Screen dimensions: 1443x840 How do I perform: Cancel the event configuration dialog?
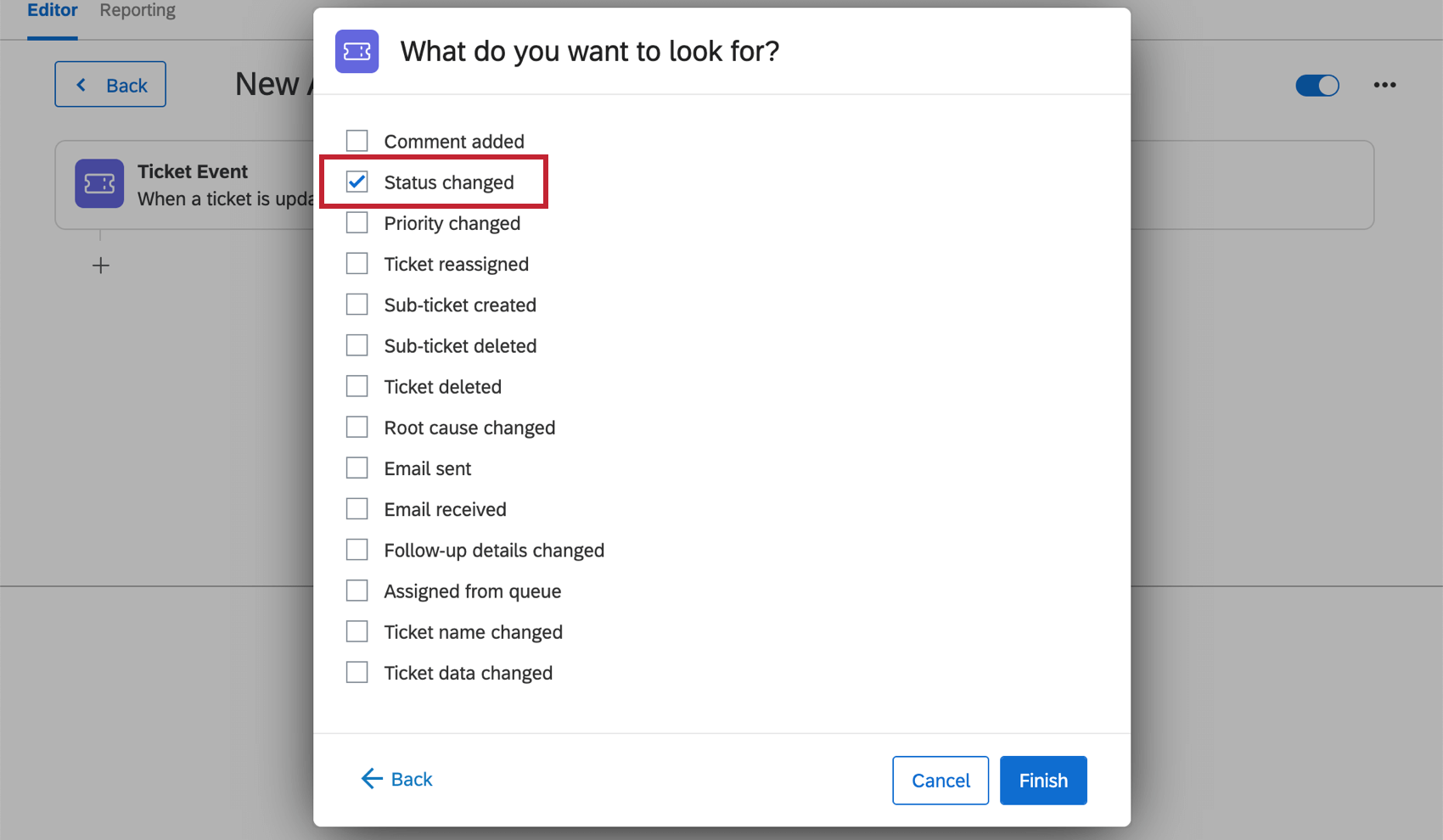tap(940, 780)
